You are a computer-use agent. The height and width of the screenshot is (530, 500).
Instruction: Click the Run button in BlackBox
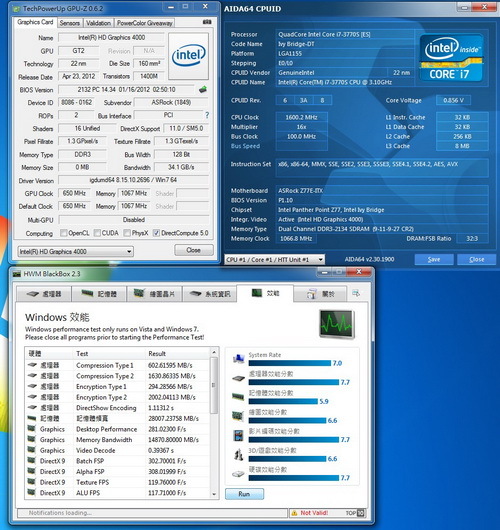[244, 494]
